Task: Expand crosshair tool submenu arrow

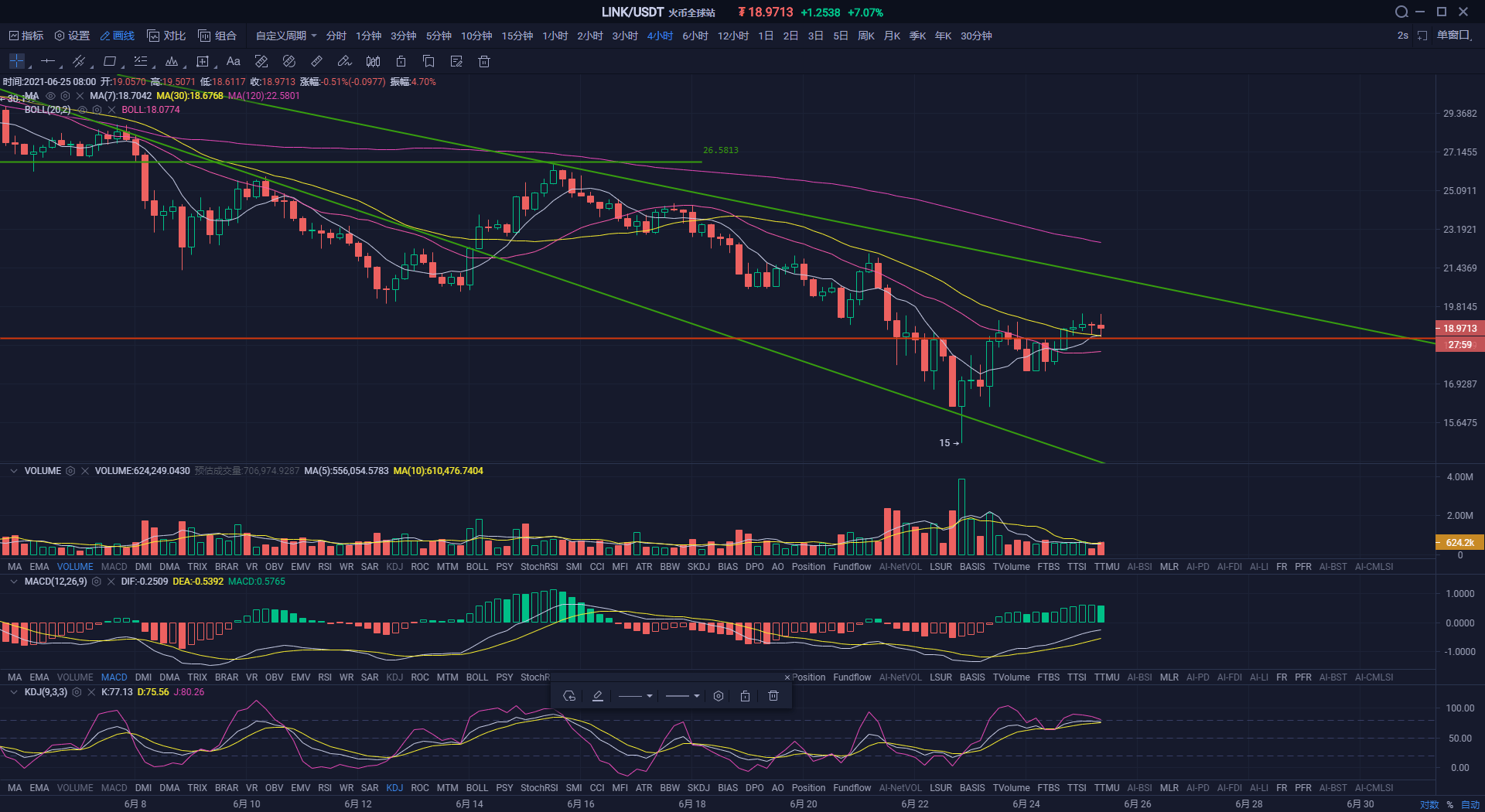Action: point(31,67)
